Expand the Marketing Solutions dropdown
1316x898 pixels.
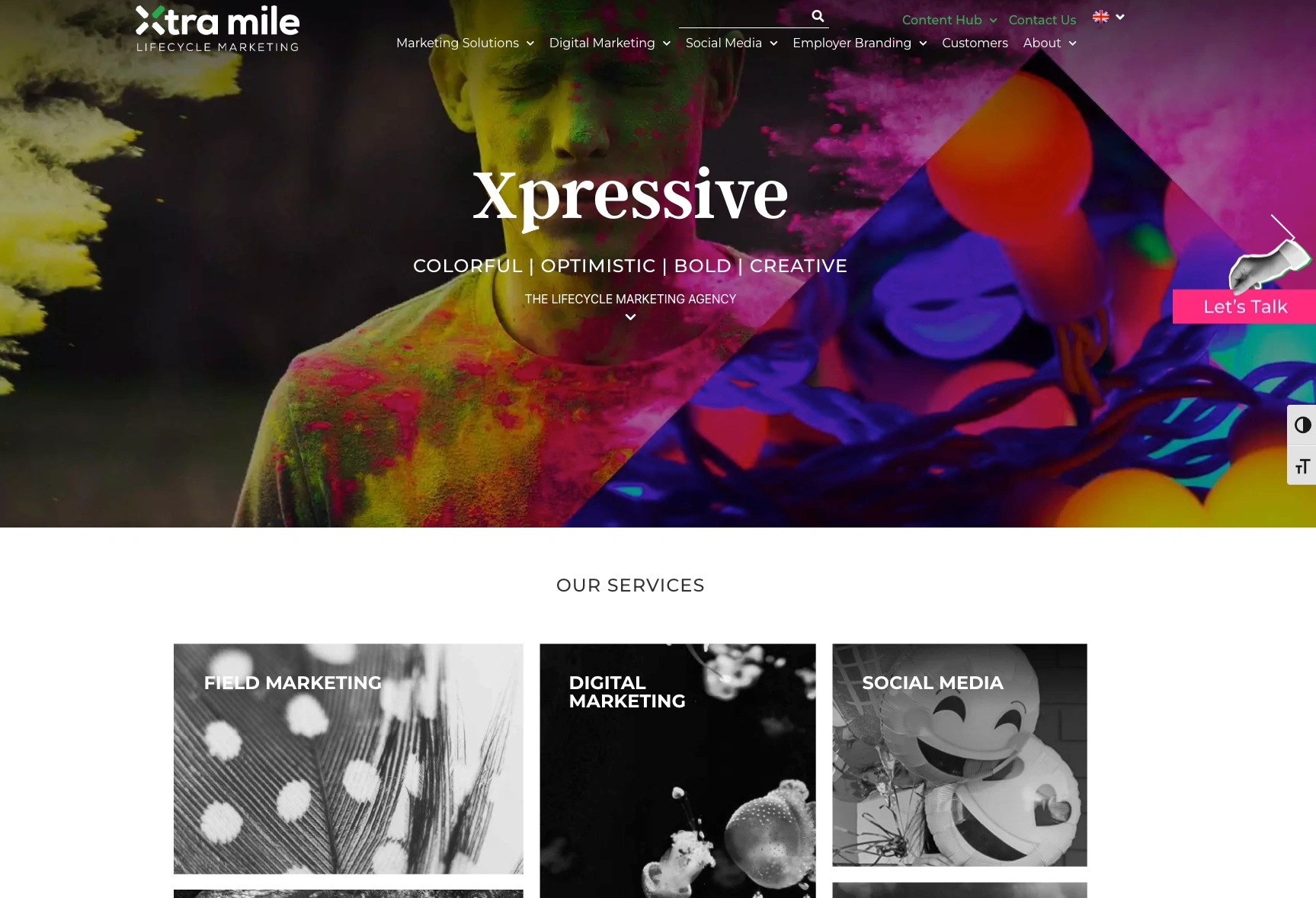tap(465, 43)
